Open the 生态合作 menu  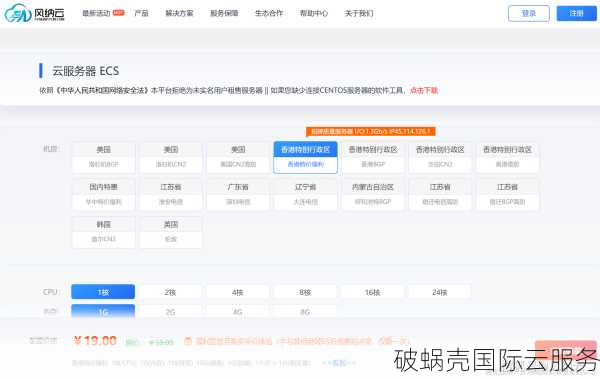269,13
